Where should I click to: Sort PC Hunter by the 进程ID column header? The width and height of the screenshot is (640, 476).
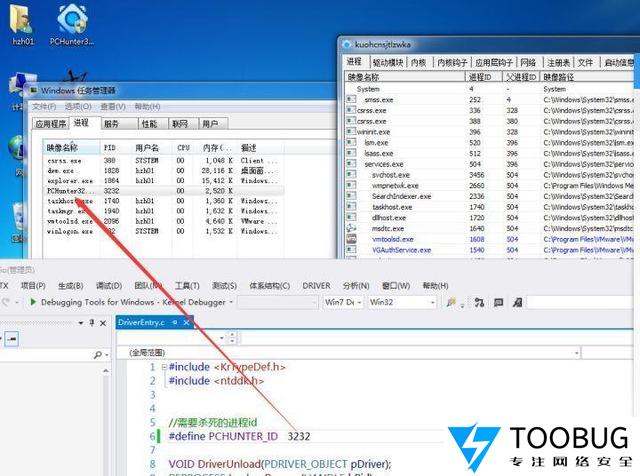point(483,77)
